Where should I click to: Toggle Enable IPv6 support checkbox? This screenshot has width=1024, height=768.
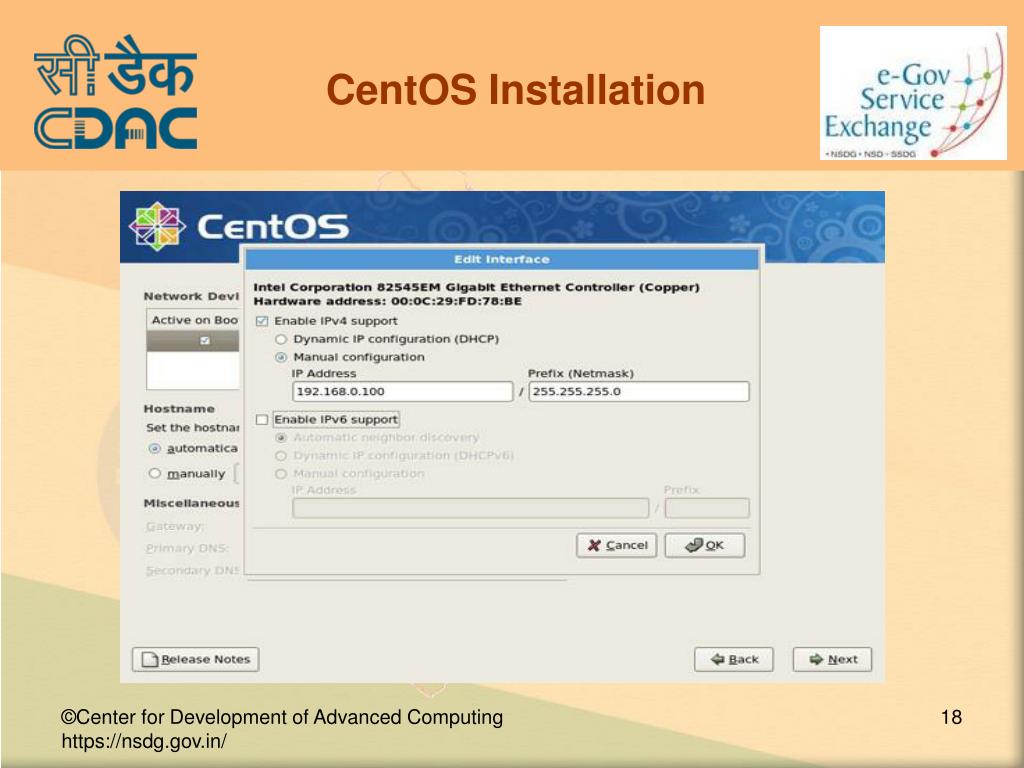click(x=263, y=419)
